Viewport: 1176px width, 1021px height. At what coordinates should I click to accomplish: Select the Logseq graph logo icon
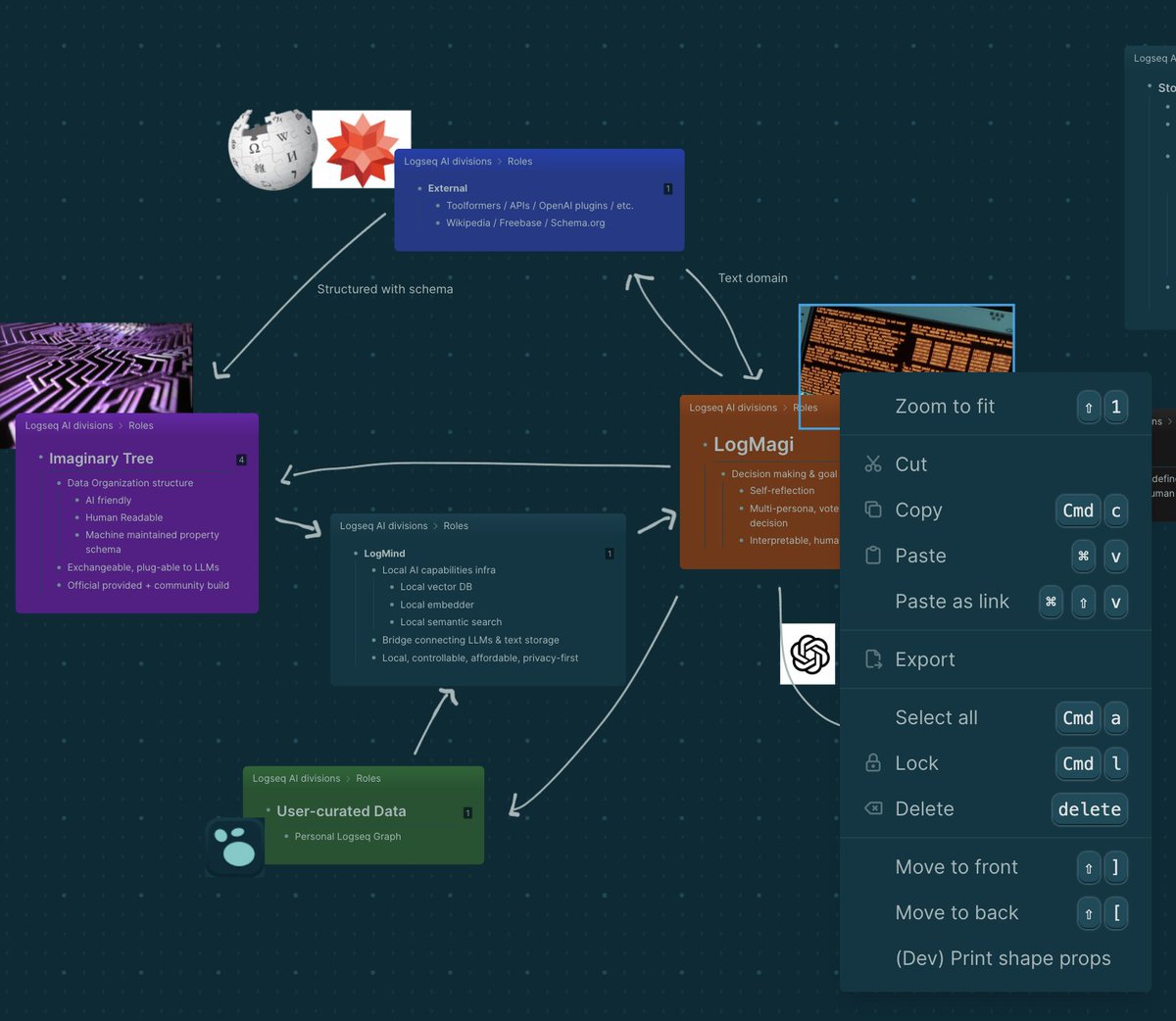point(236,847)
